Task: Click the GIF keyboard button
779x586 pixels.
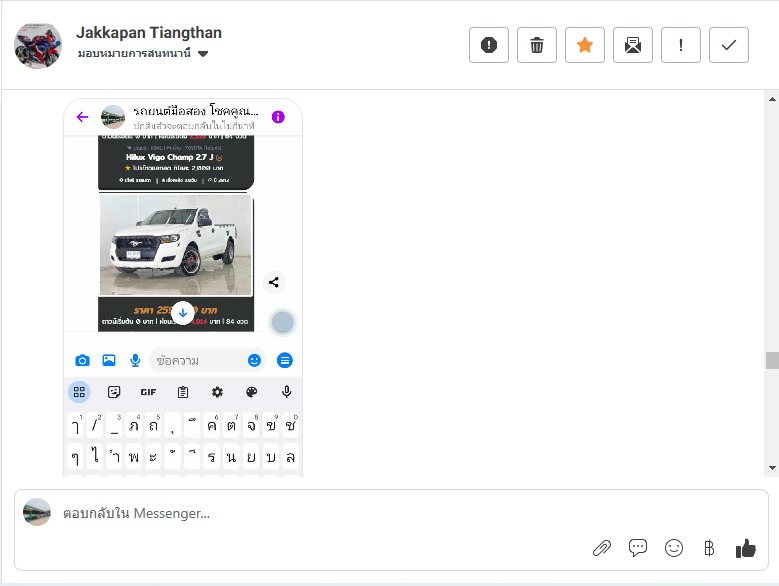Action: [148, 392]
